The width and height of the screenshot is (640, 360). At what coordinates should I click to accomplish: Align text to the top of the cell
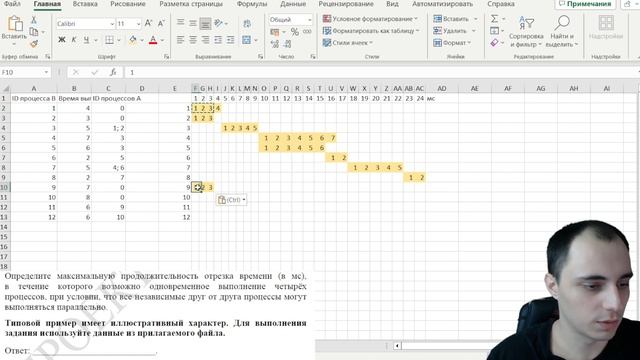click(x=180, y=23)
